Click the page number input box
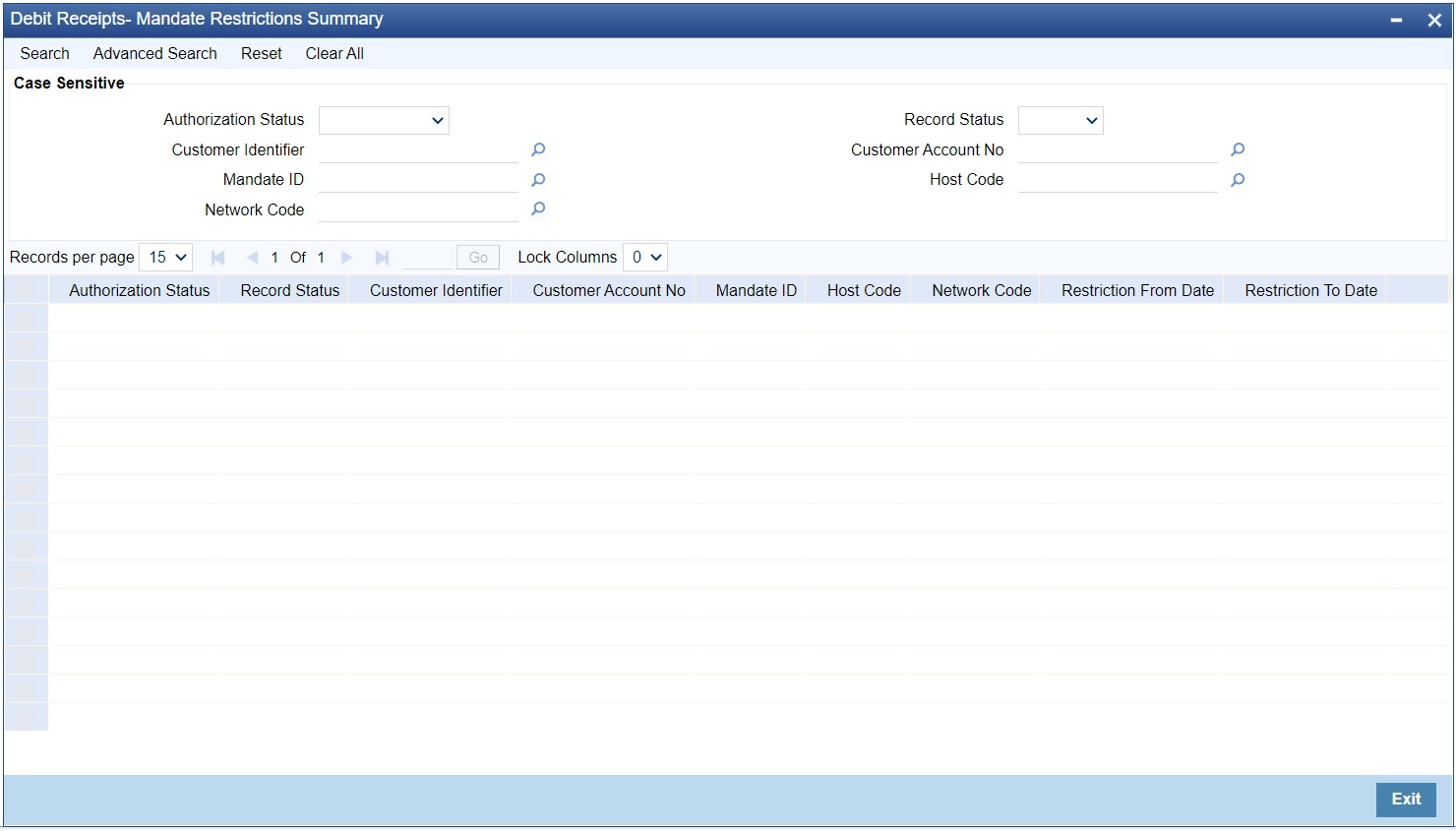This screenshot has height=831, width=1456. (x=427, y=258)
